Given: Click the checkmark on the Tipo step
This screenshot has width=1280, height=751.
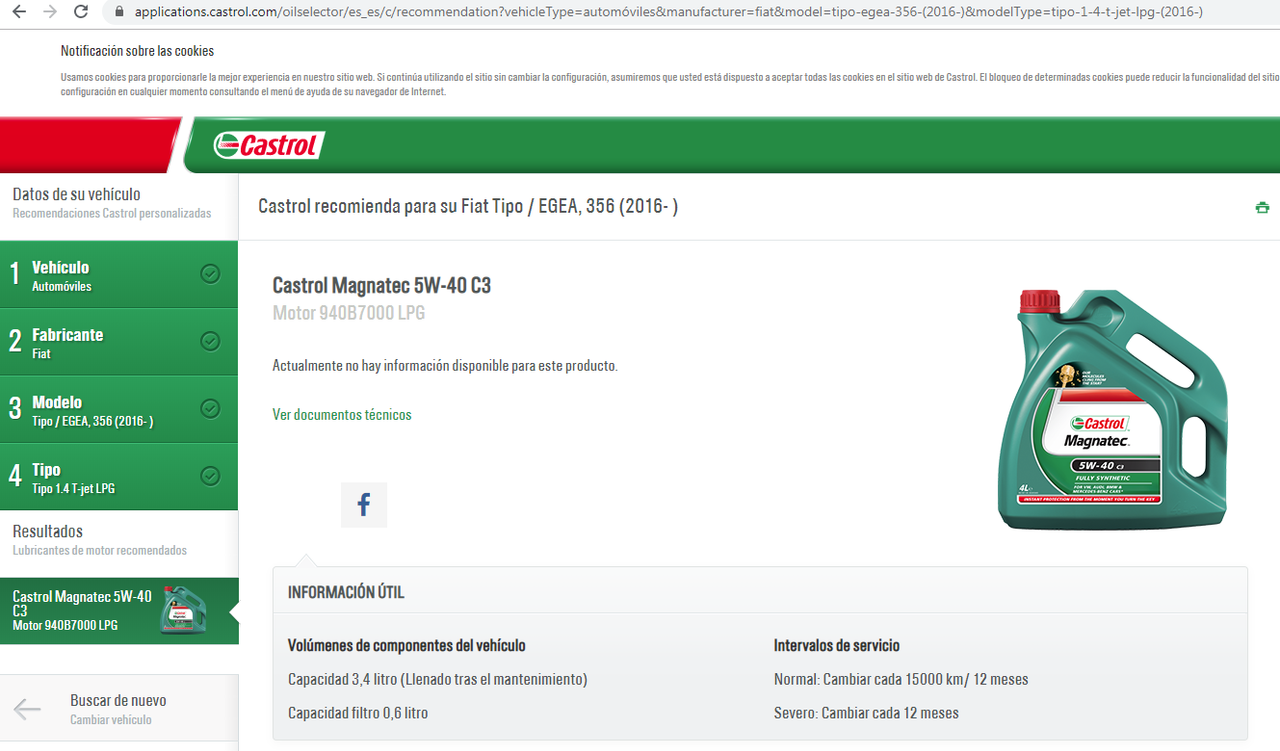Looking at the screenshot, I should [x=210, y=476].
